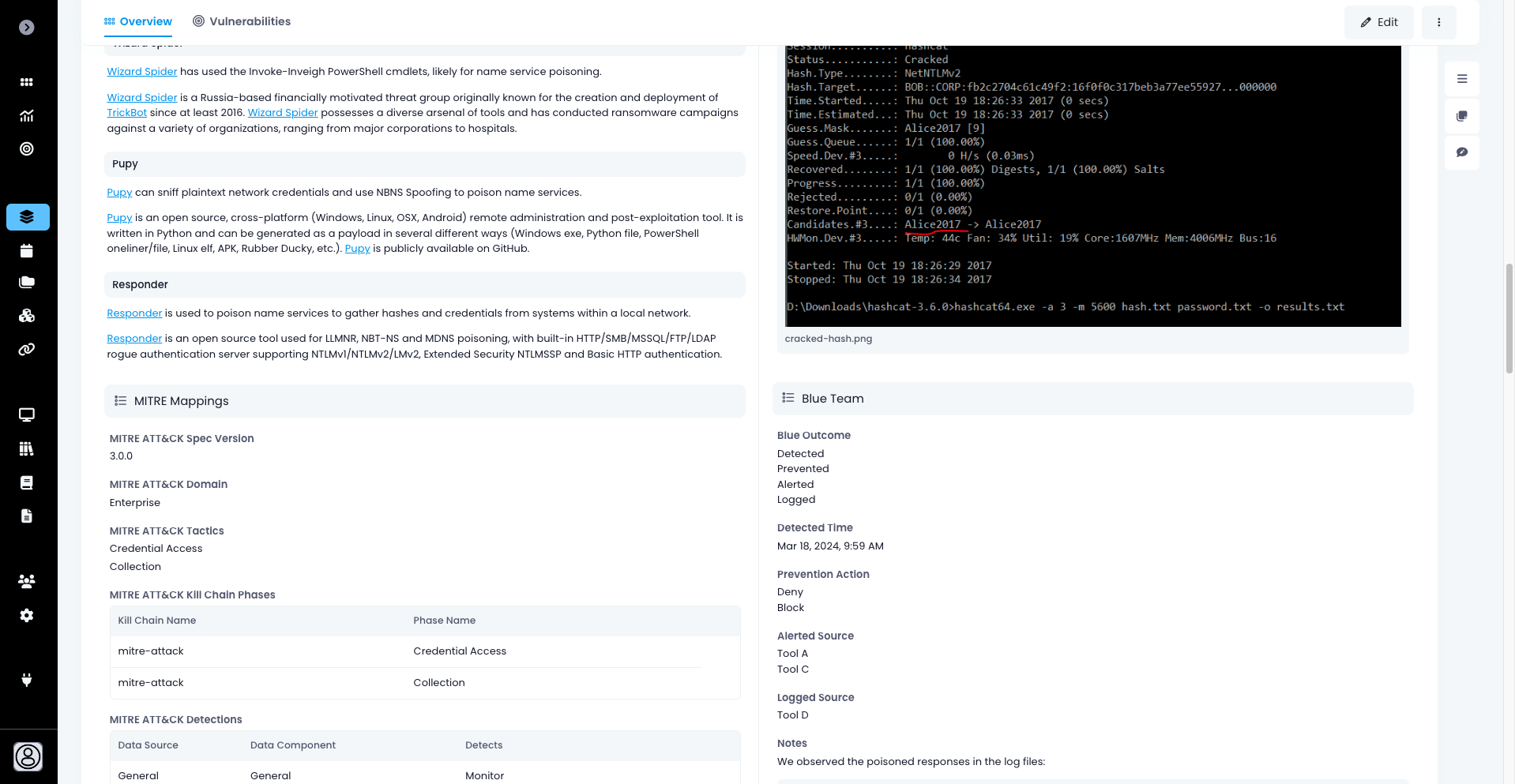Image resolution: width=1515 pixels, height=784 pixels.
Task: Open the analytics chart icon in sidebar
Action: [27, 116]
